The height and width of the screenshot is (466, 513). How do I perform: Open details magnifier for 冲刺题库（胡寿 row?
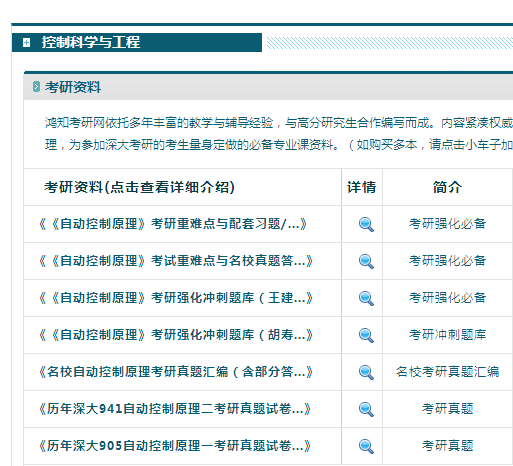point(366,335)
